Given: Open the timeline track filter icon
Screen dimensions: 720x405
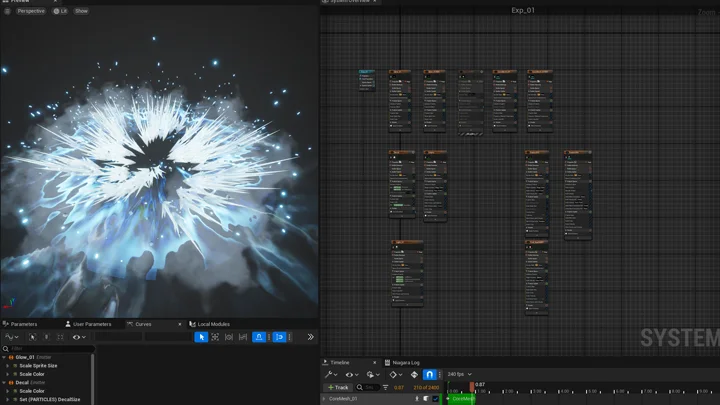Looking at the screenshot, I should 385,388.
